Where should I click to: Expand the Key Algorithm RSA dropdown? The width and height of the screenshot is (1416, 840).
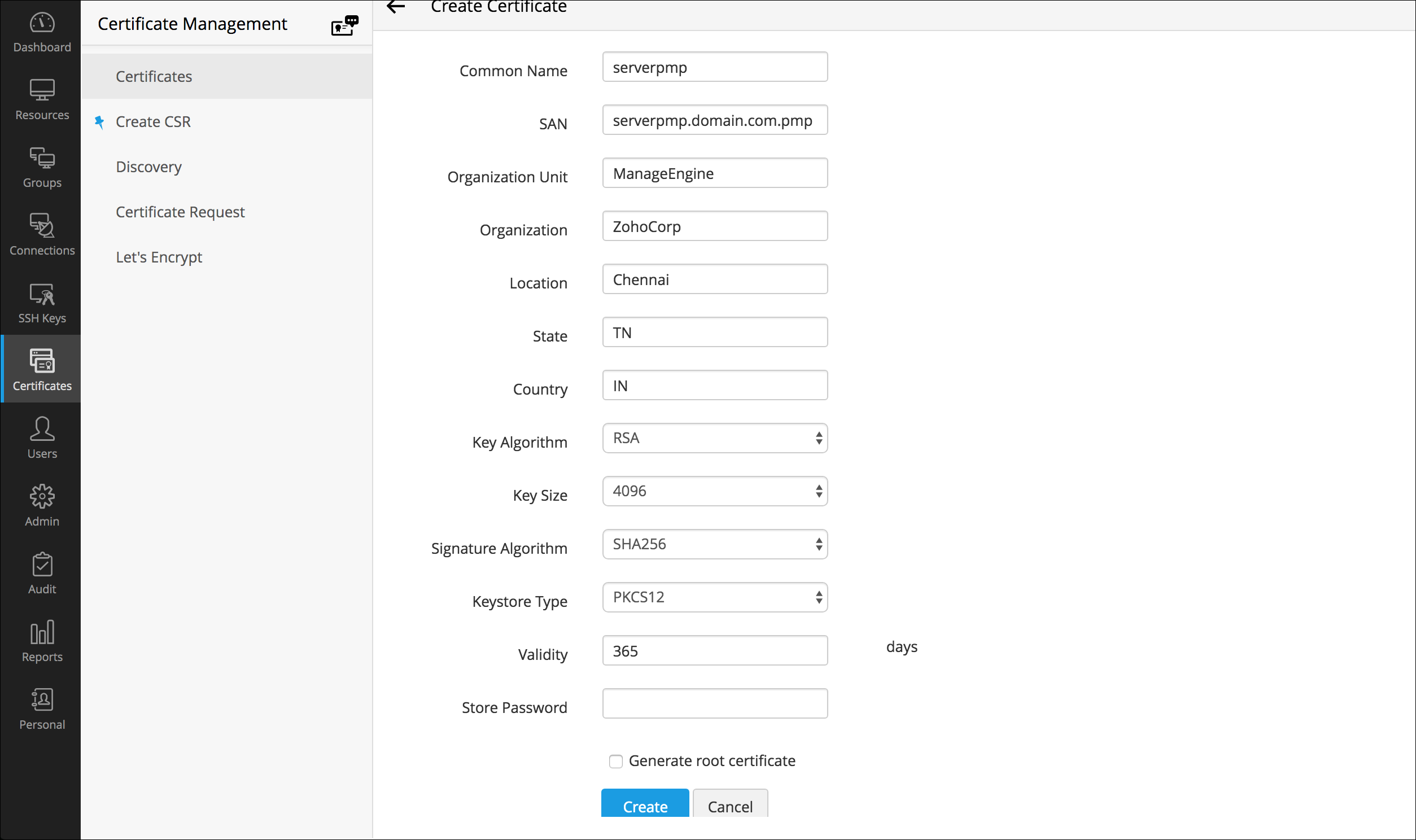point(715,438)
